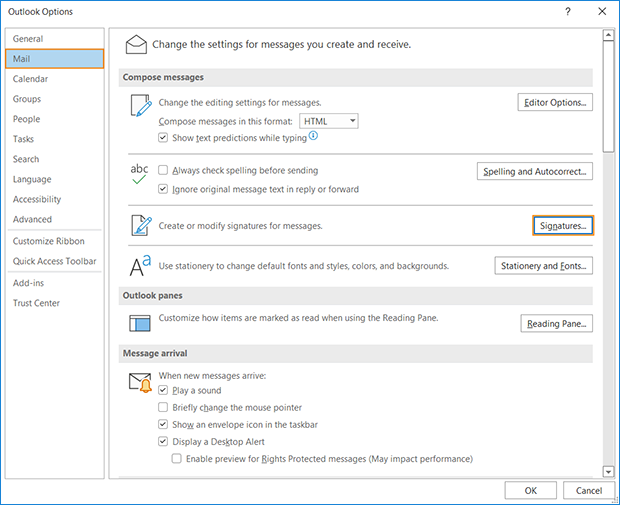
Task: Open the Search options category
Action: 55,159
